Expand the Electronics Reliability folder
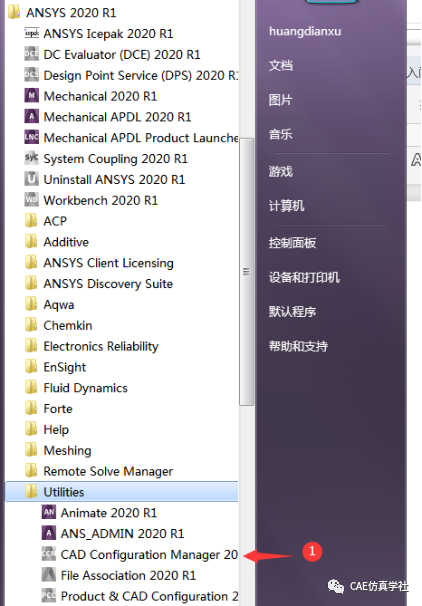 101,346
